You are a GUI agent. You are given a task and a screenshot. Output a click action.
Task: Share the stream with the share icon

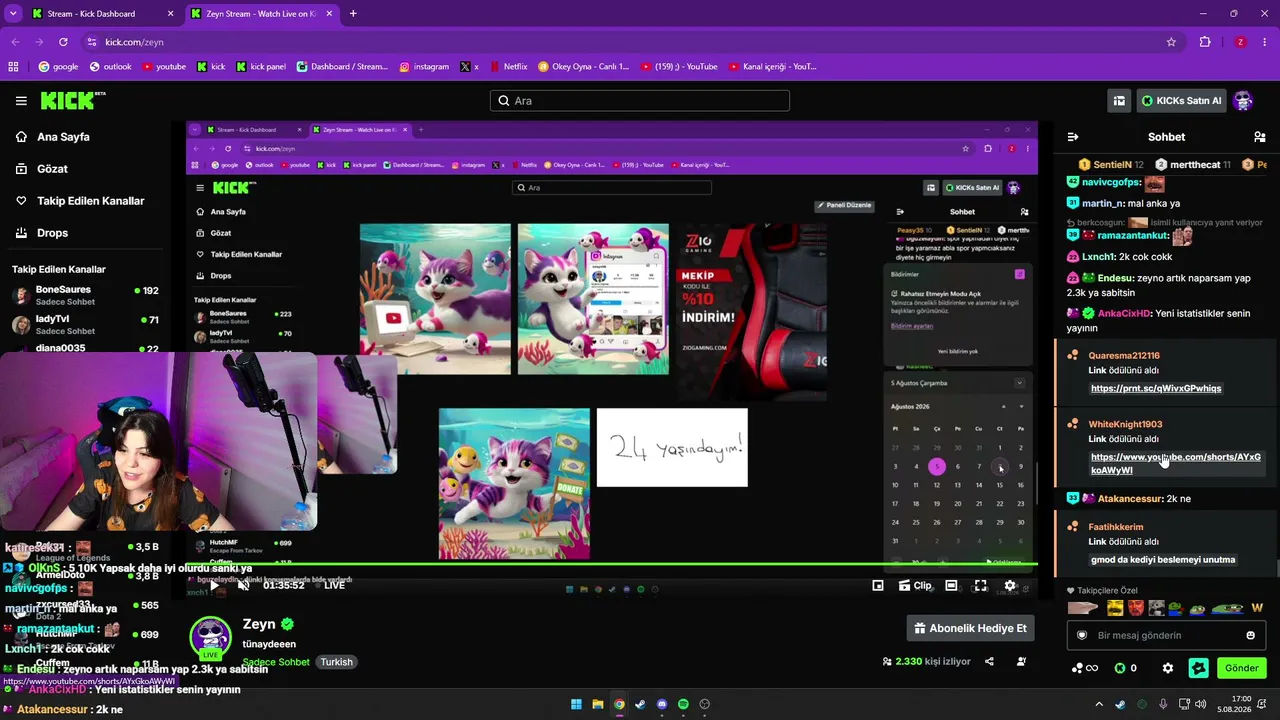click(x=989, y=661)
